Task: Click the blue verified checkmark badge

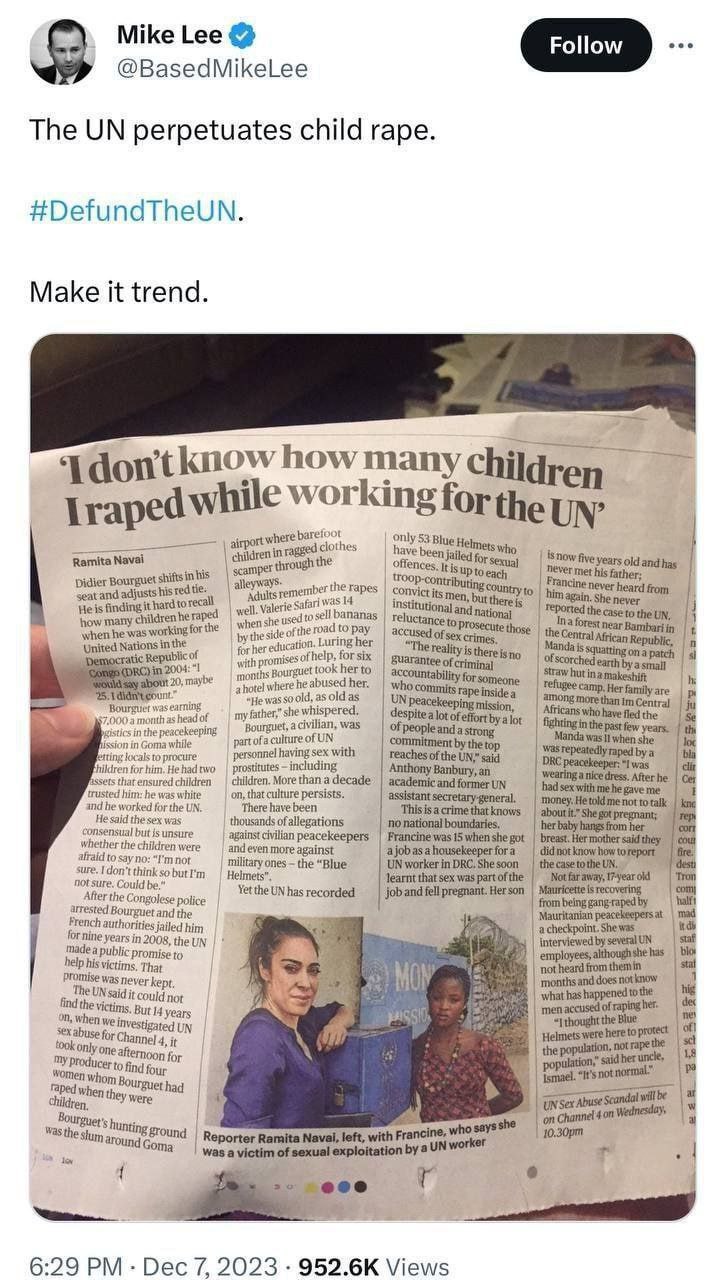Action: (243, 35)
